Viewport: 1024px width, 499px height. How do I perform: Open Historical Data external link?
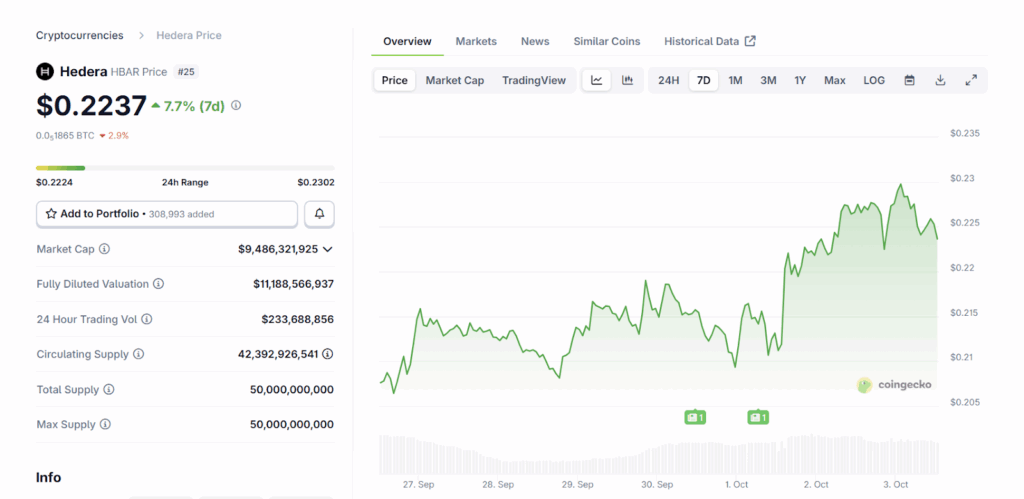coord(709,41)
